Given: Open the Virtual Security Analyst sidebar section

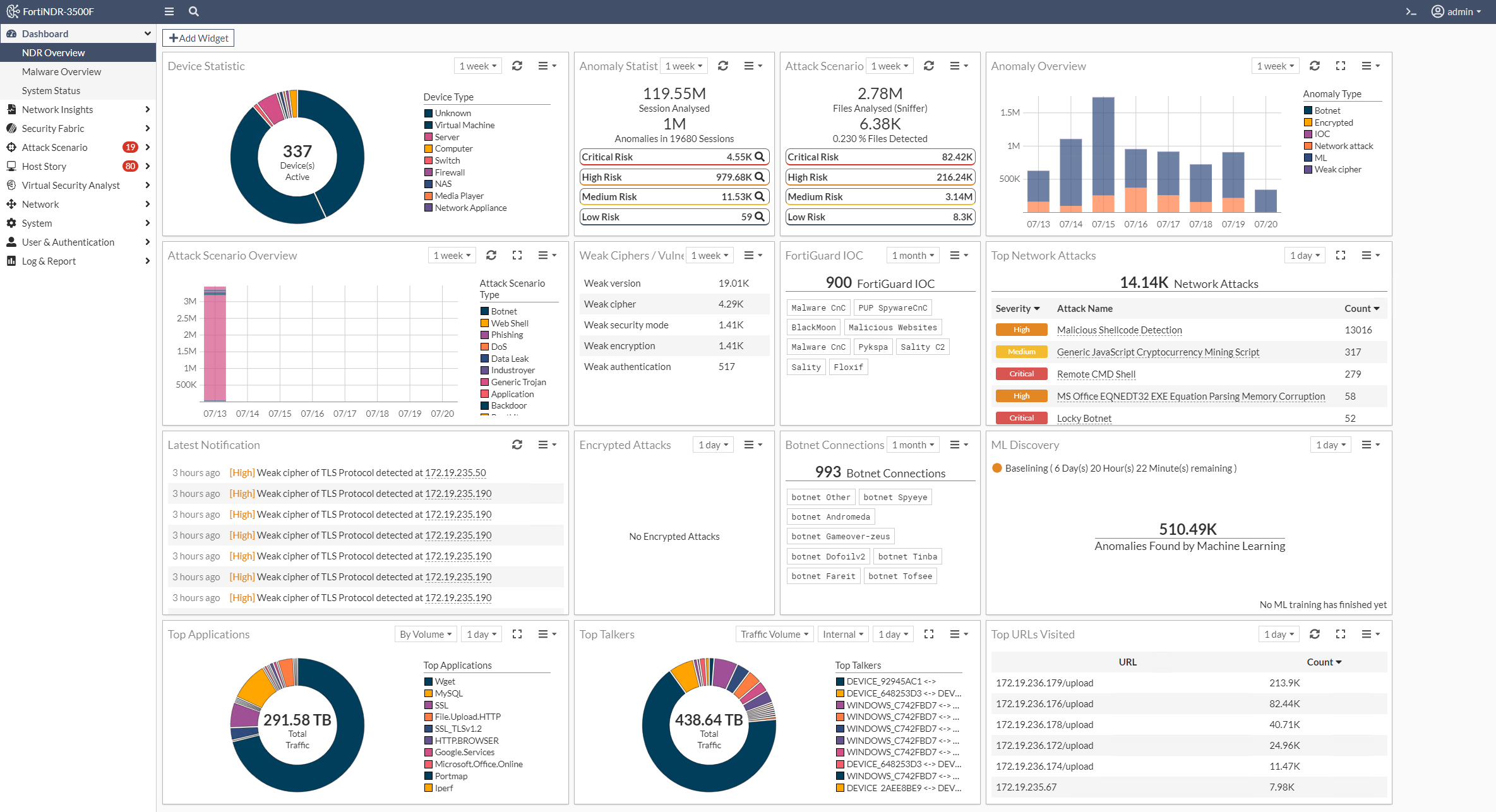Looking at the screenshot, I should pyautogui.click(x=71, y=185).
